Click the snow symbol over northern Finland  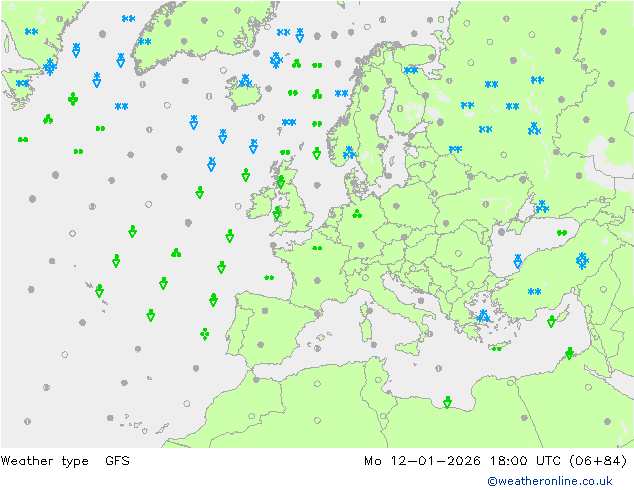[411, 70]
